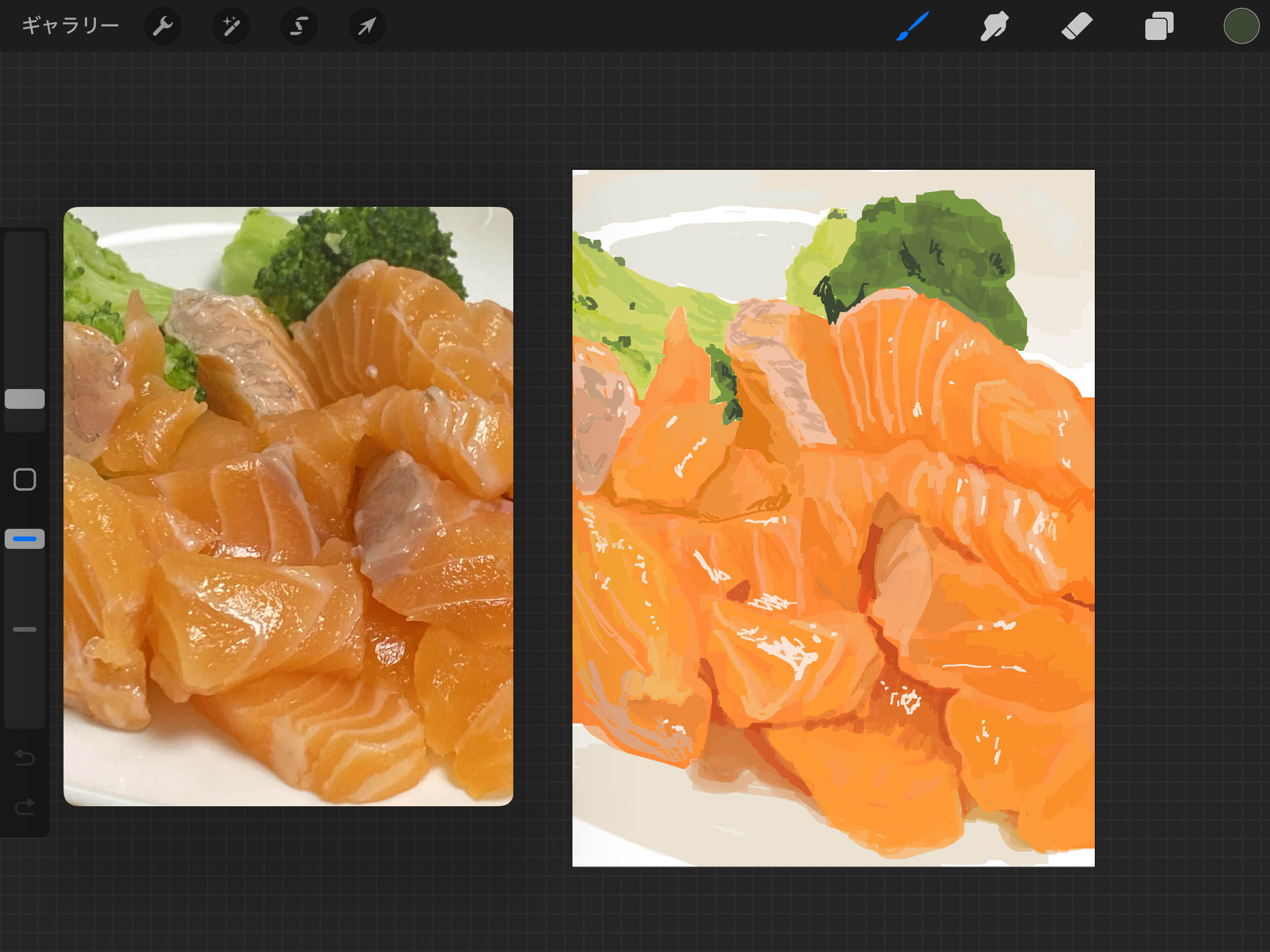Viewport: 1270px width, 952px height.
Task: Open the Actions wrench menu
Action: [x=162, y=26]
